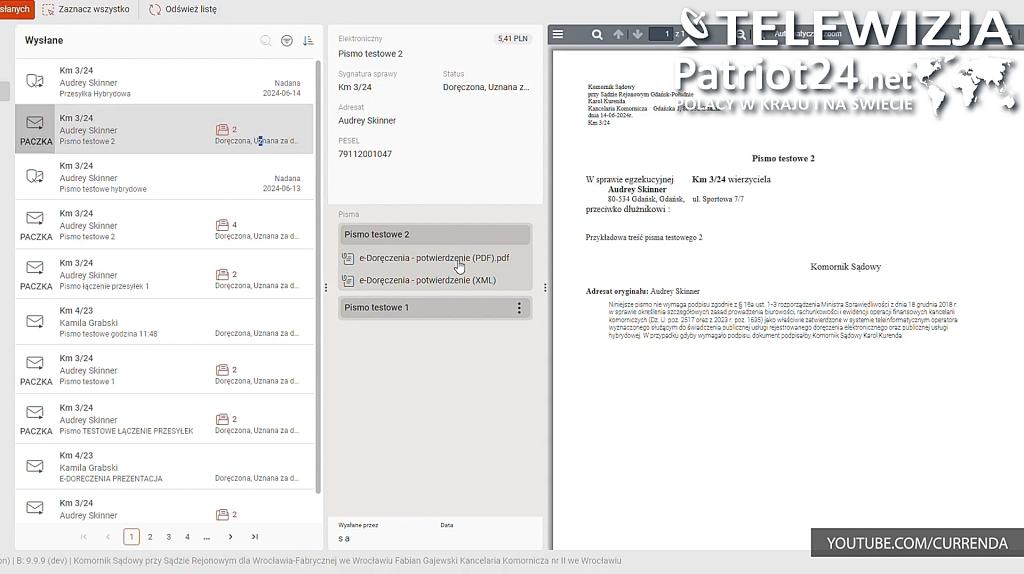This screenshot has width=1024, height=574.
Task: Open e-Doręczenia potwierdzenie (PDF).pdf
Action: 433,258
